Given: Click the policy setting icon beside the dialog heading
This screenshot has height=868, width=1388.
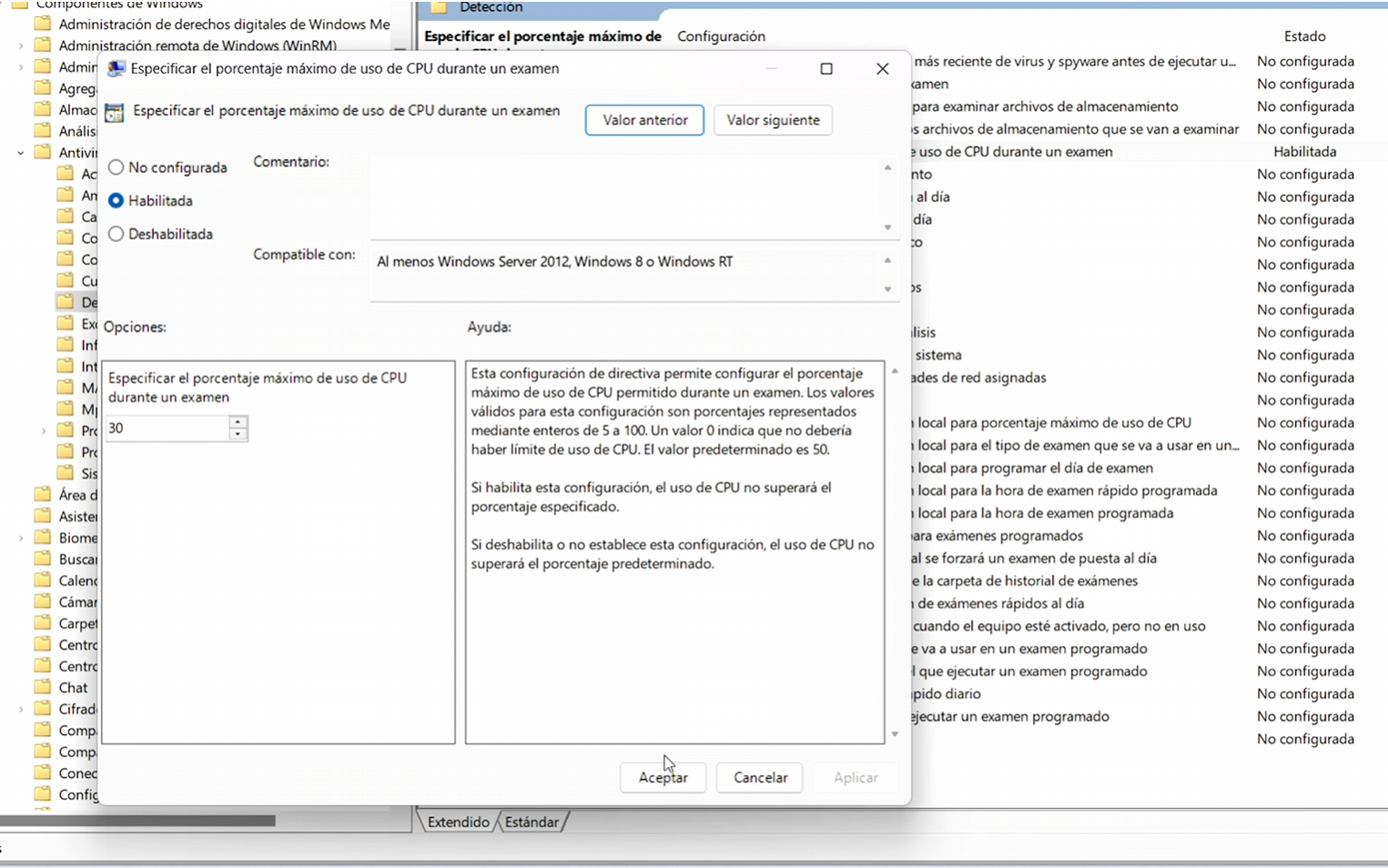Looking at the screenshot, I should pyautogui.click(x=114, y=112).
